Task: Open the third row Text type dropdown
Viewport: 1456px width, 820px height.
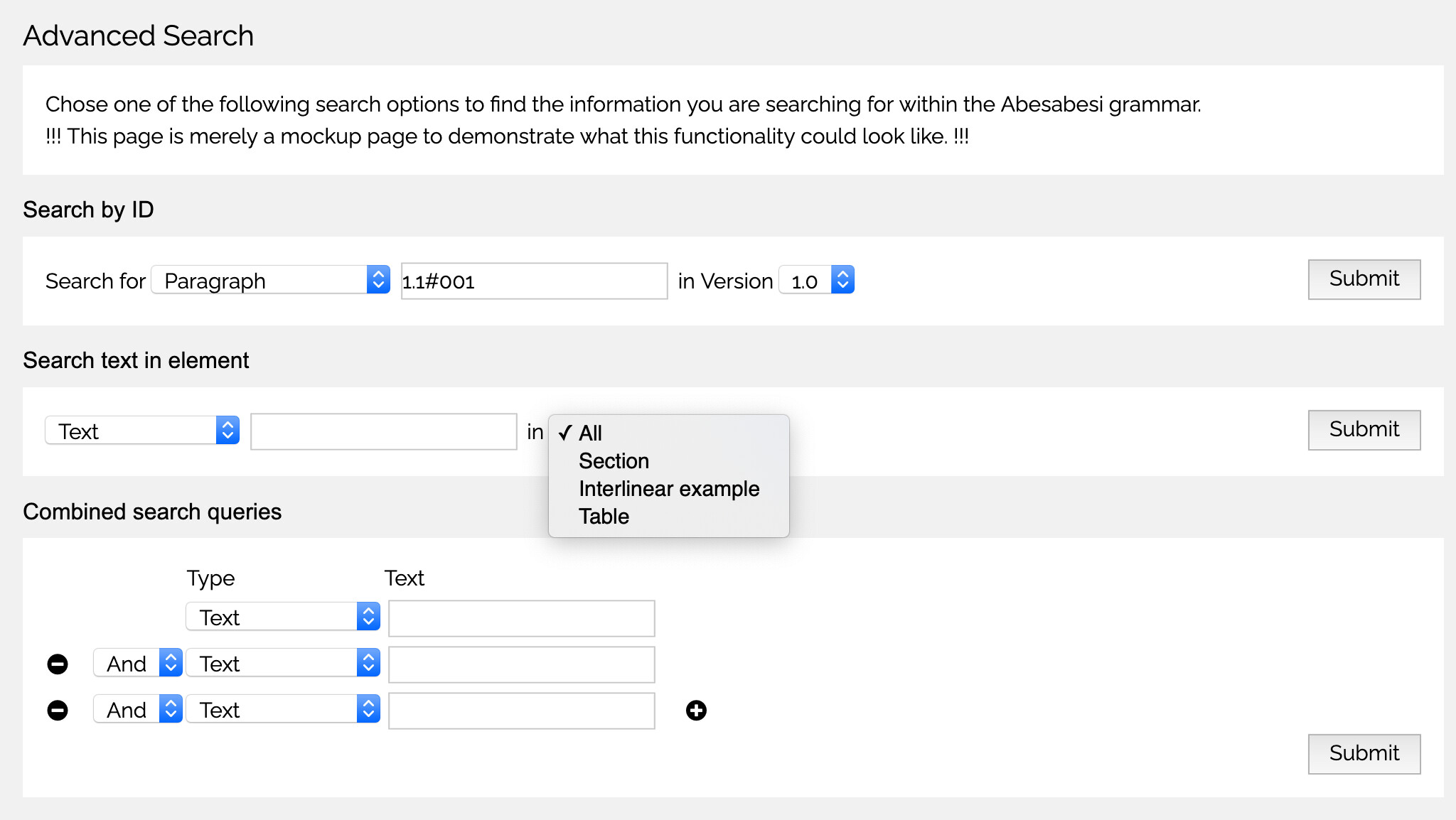Action: click(283, 709)
